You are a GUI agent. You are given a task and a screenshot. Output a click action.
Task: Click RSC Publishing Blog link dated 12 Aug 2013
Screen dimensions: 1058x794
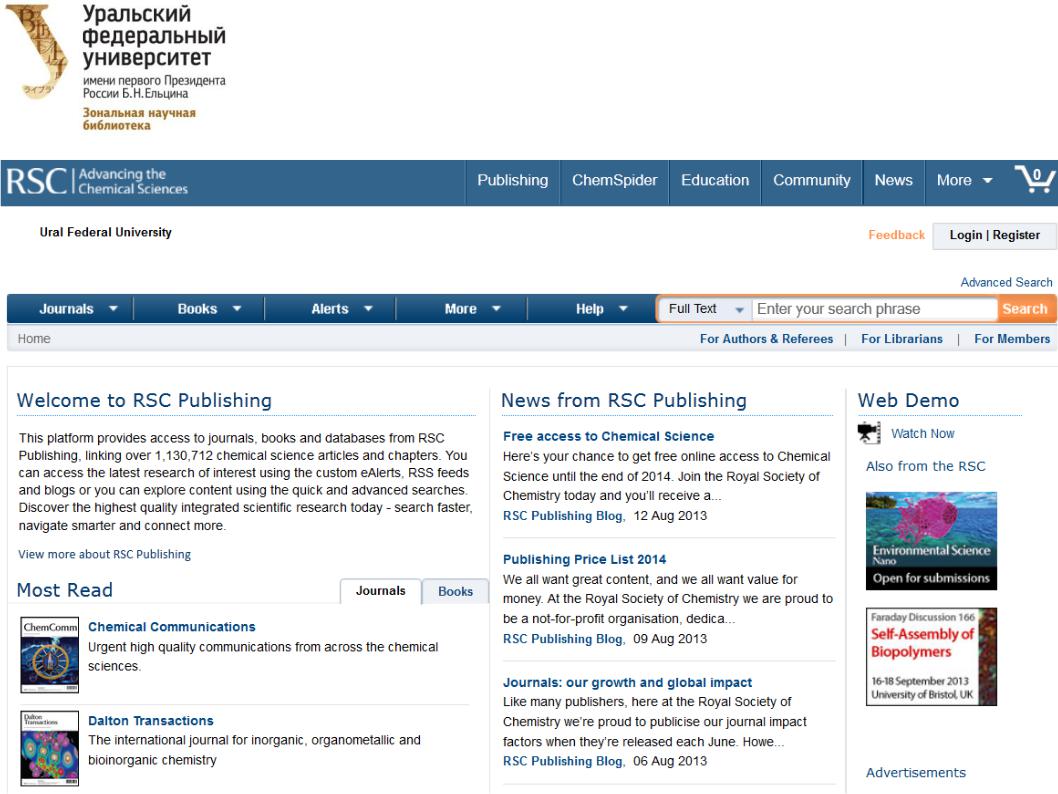tap(563, 515)
